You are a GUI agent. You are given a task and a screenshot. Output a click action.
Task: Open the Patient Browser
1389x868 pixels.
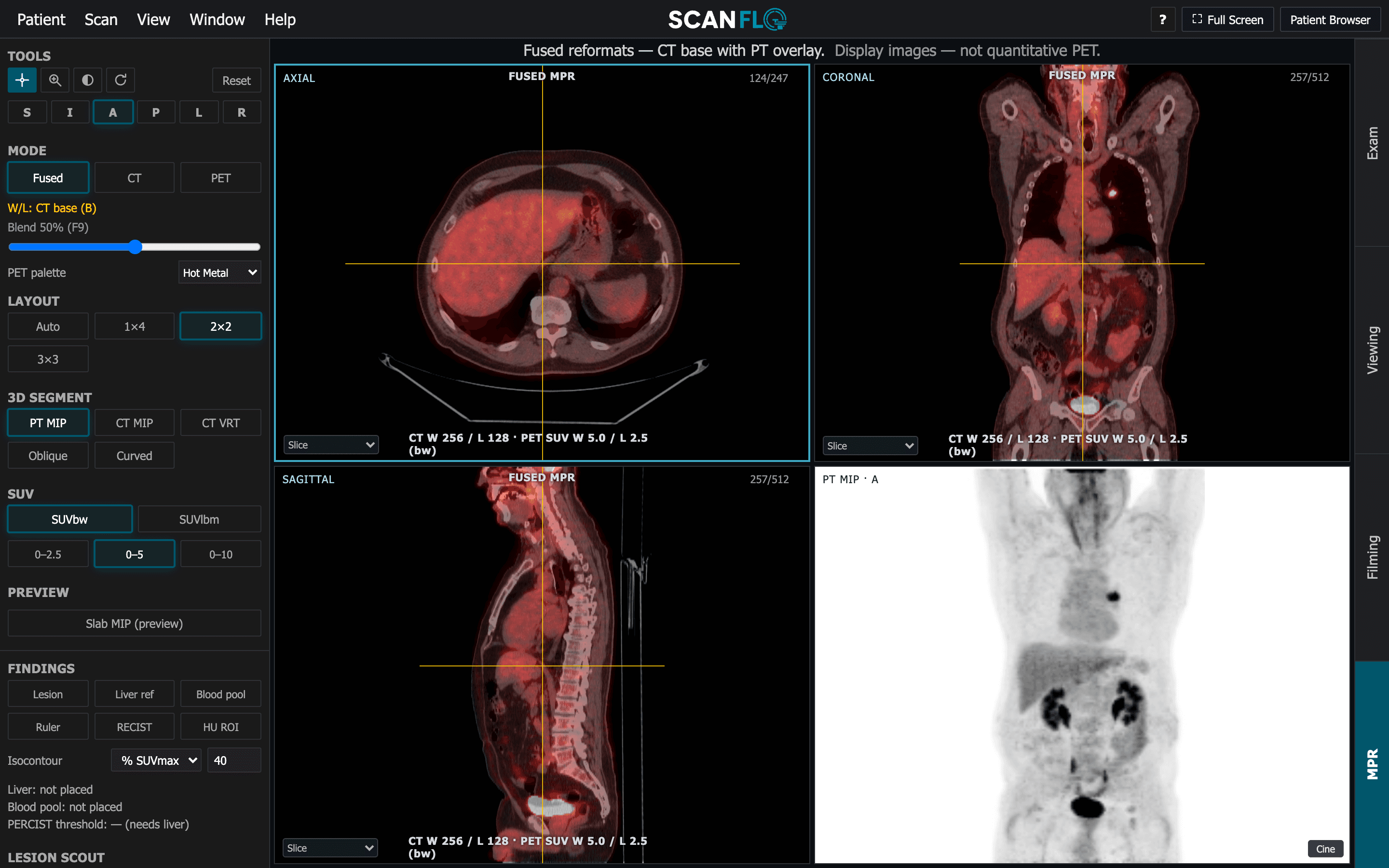click(1330, 19)
